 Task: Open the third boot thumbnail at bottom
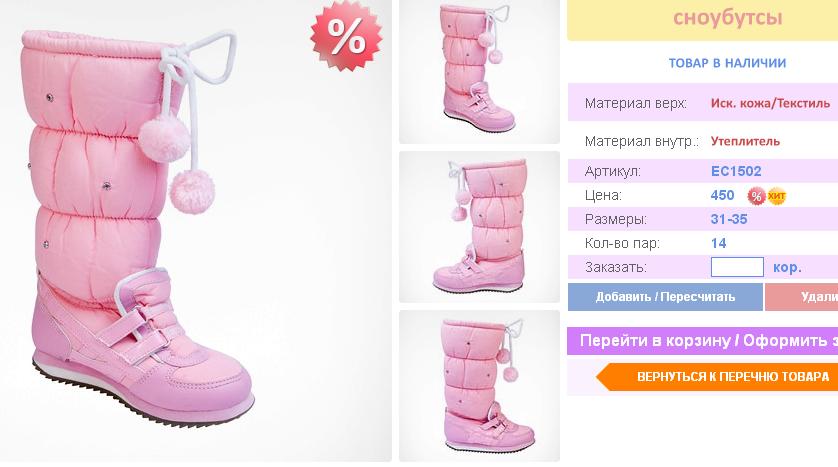pyautogui.click(x=479, y=386)
